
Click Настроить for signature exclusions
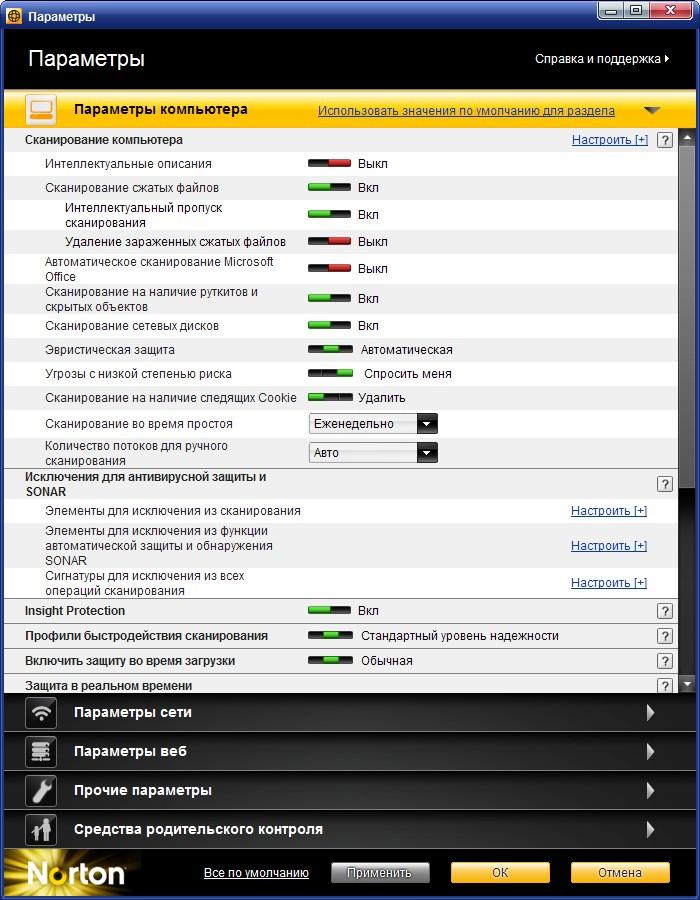[x=609, y=583]
